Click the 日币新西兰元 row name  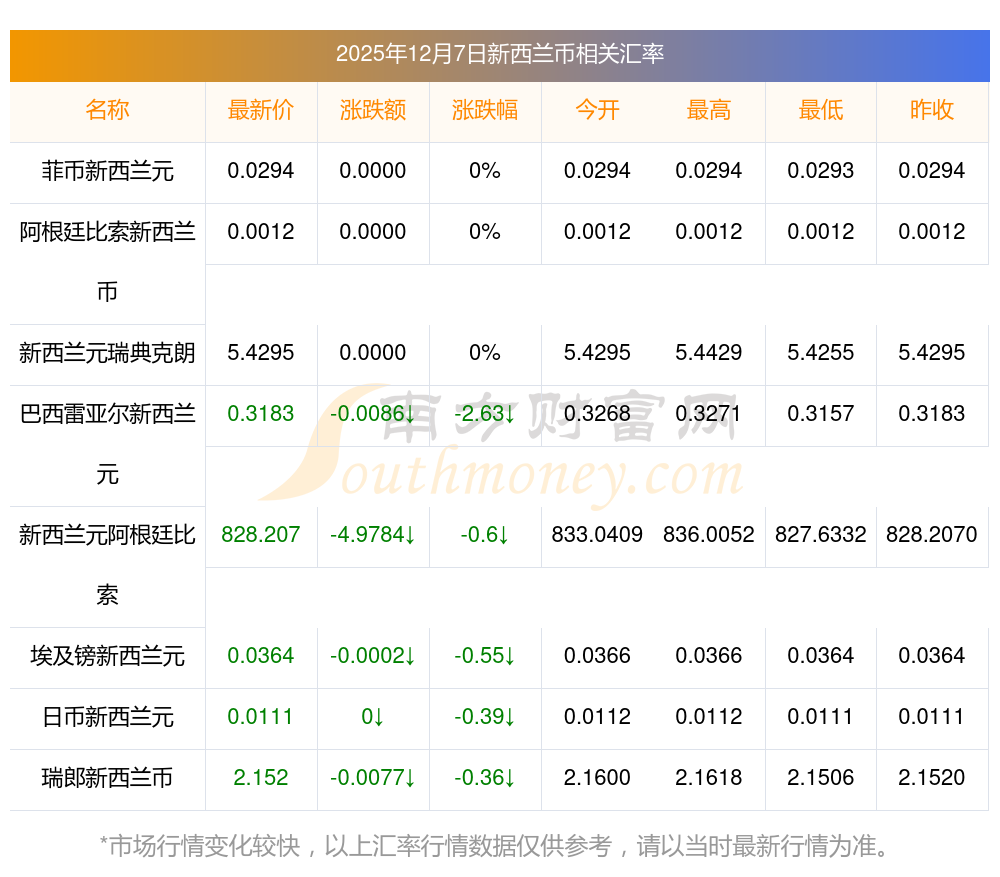pyautogui.click(x=107, y=717)
